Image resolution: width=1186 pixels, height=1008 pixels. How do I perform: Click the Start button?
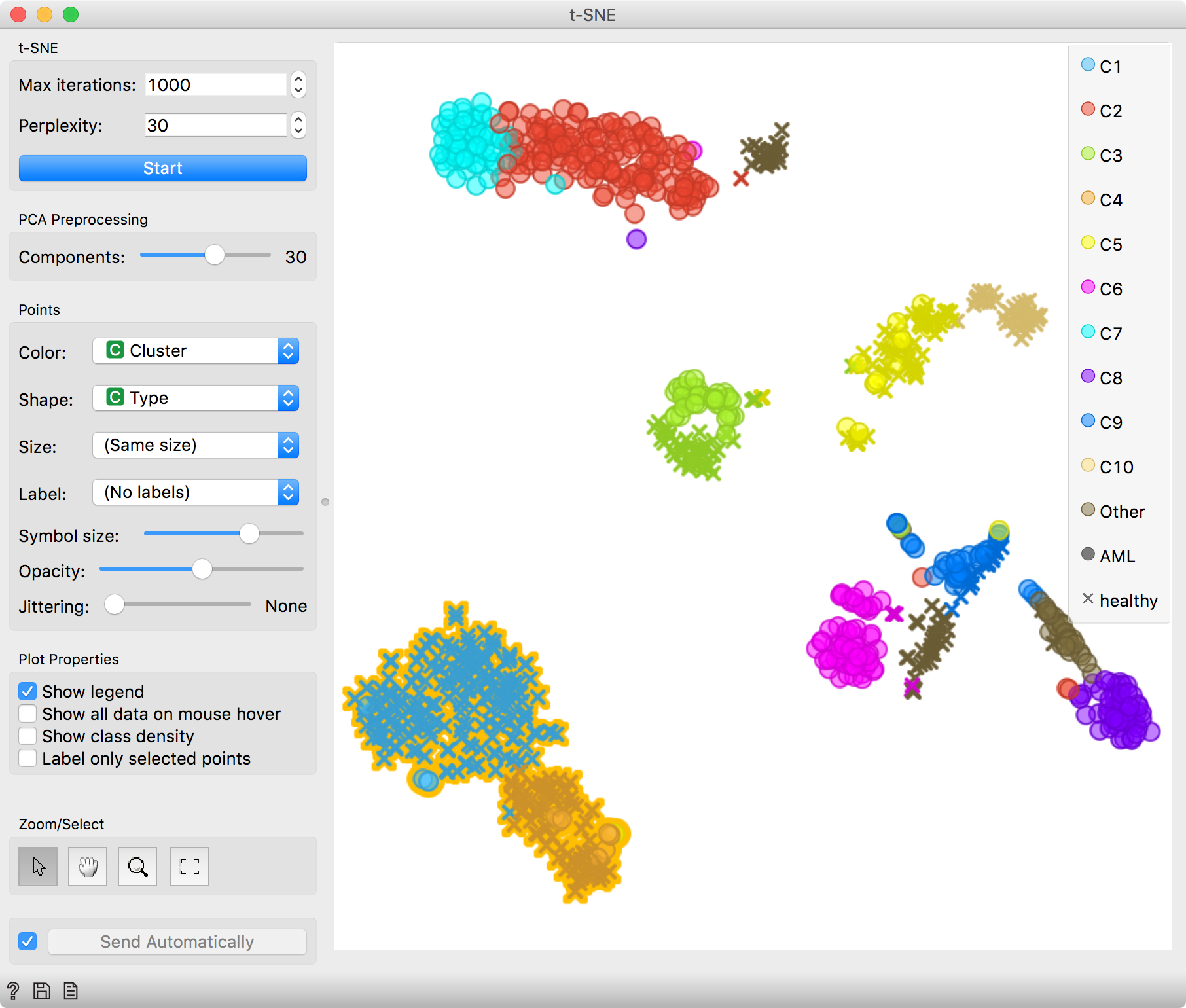[x=163, y=168]
